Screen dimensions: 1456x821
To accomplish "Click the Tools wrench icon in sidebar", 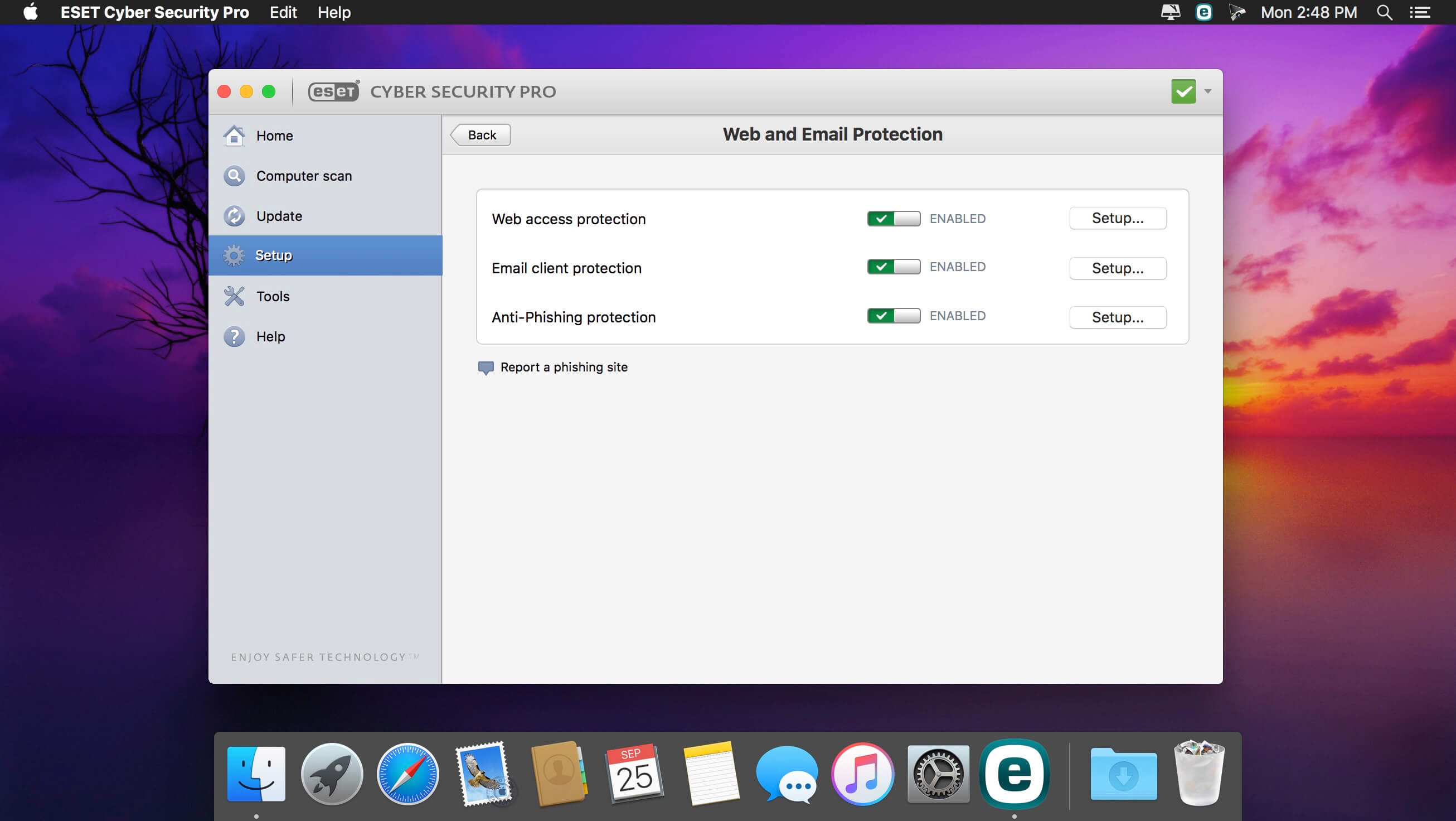I will [234, 296].
